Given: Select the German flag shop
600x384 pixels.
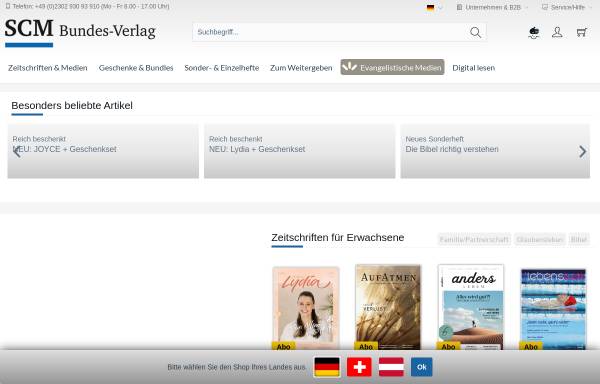Looking at the screenshot, I should [327, 367].
